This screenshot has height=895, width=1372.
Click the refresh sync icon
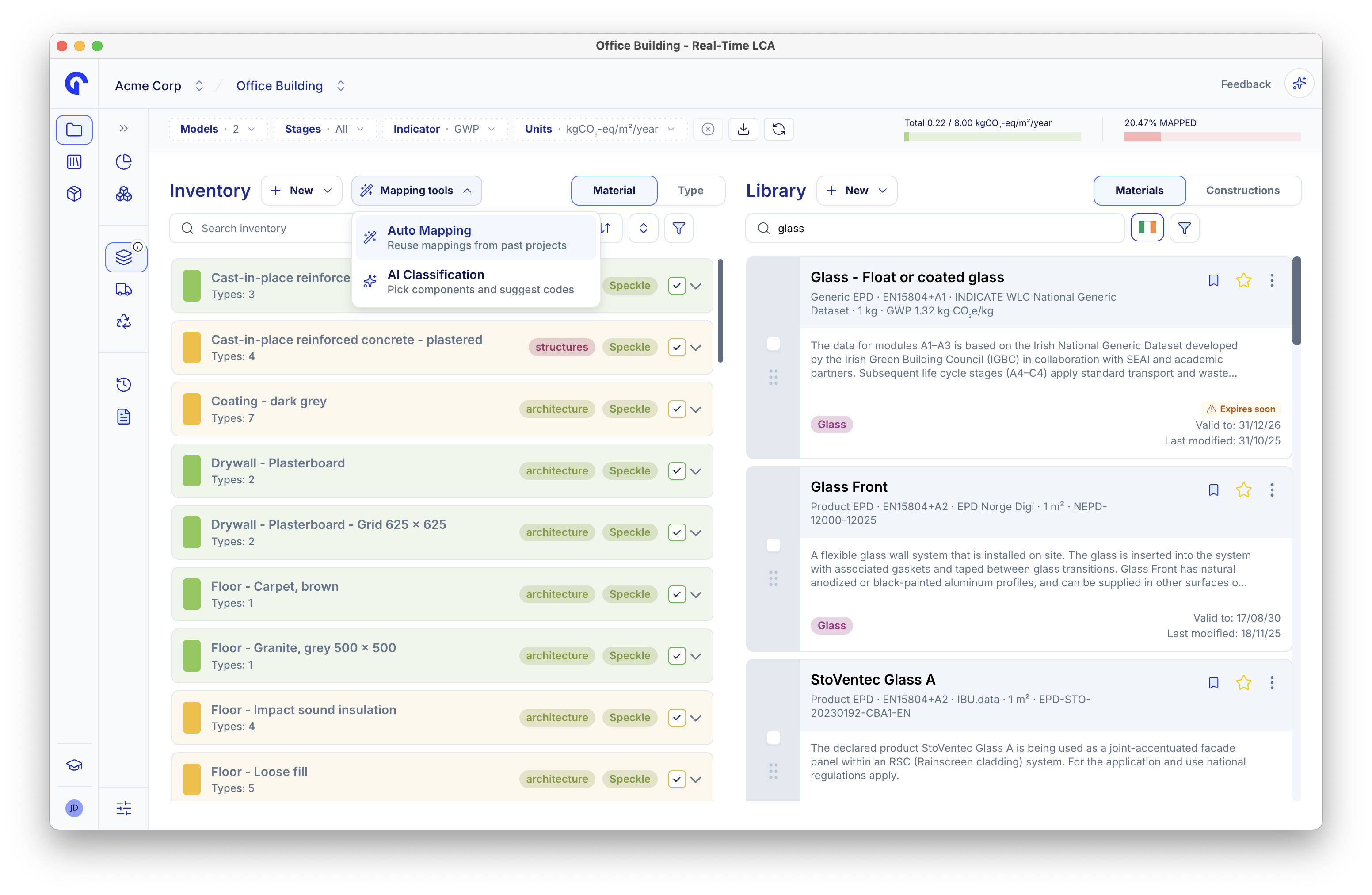click(778, 129)
